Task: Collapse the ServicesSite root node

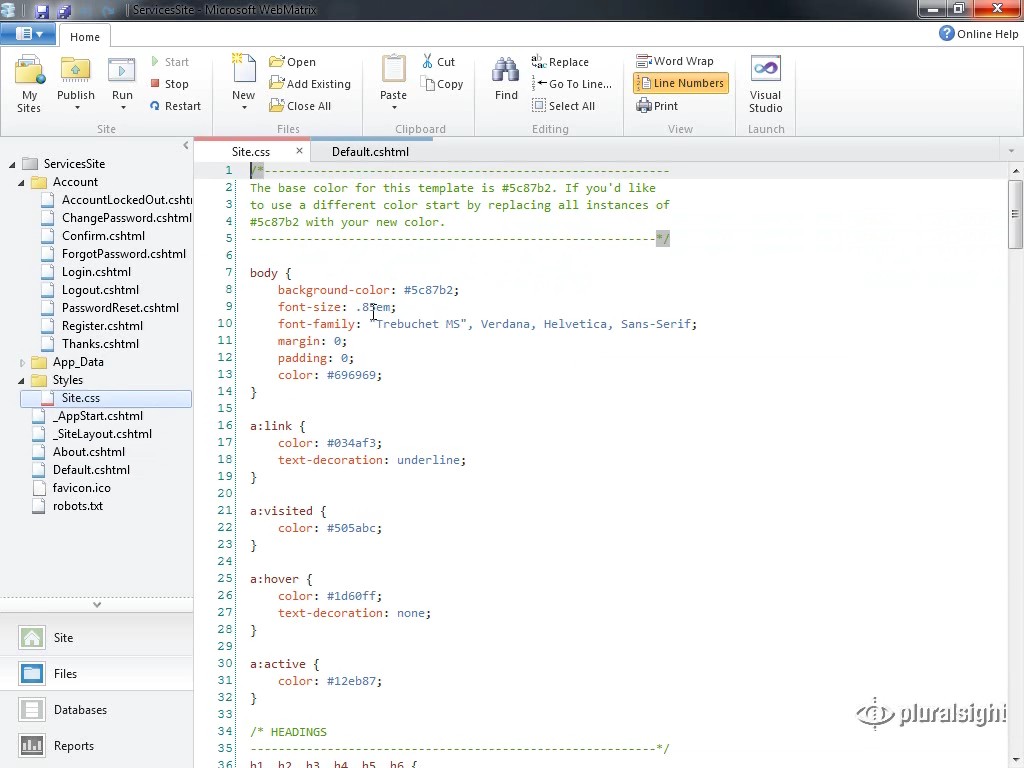Action: click(12, 165)
